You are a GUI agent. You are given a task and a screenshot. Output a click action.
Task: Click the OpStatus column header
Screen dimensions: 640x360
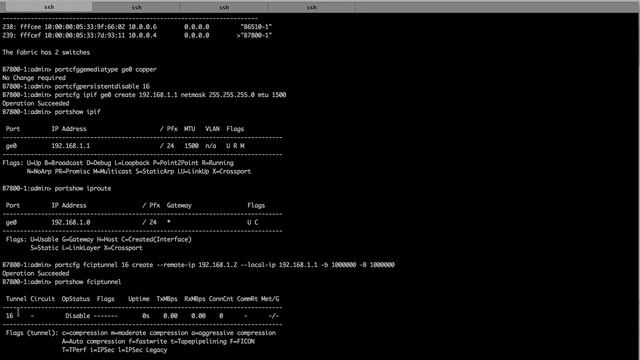click(x=76, y=299)
